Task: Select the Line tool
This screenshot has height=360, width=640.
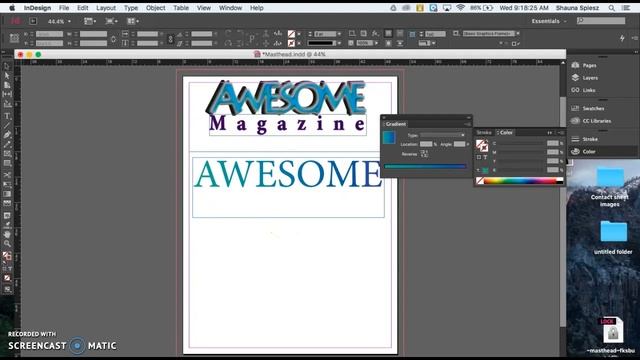Action: pyautogui.click(x=7, y=125)
